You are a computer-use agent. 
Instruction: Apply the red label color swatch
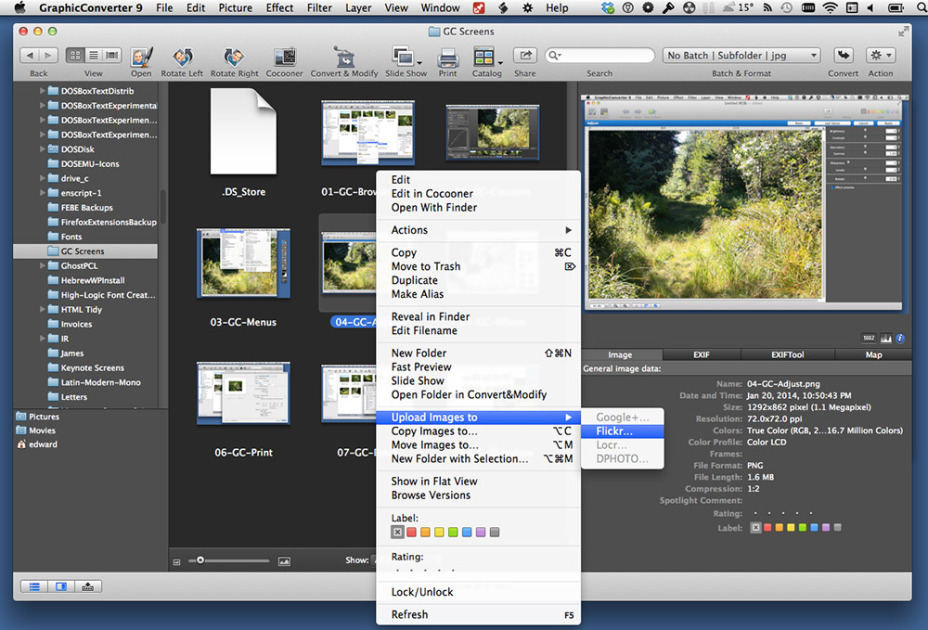[412, 532]
